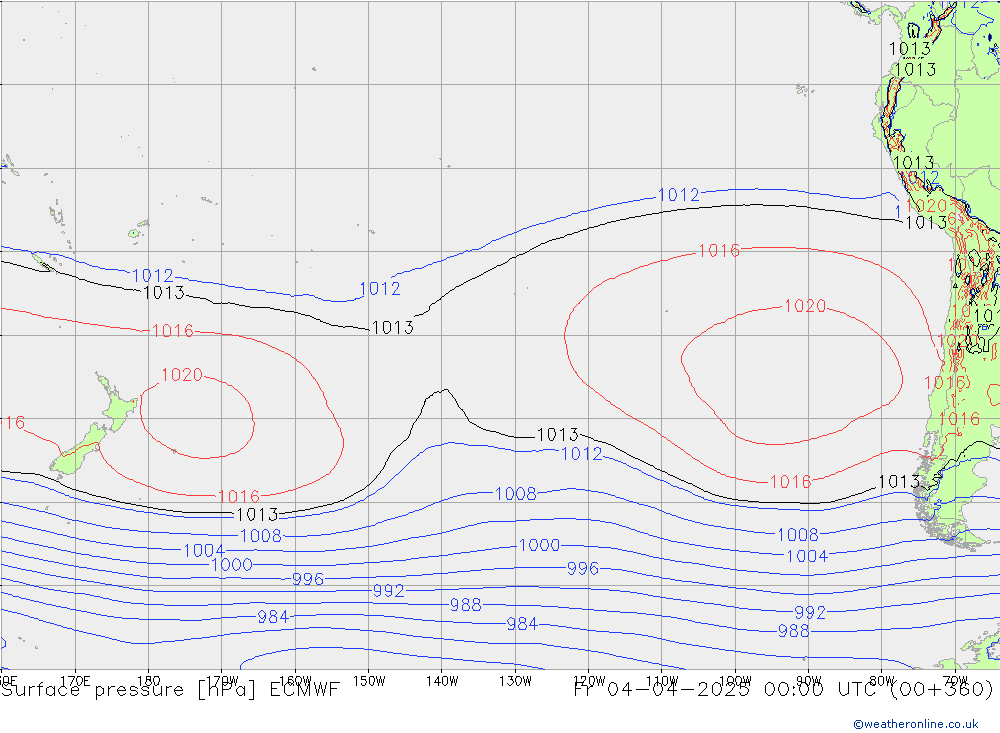The height and width of the screenshot is (733, 1000).
Task: Click the 180 longitude label
Action: click(x=149, y=681)
